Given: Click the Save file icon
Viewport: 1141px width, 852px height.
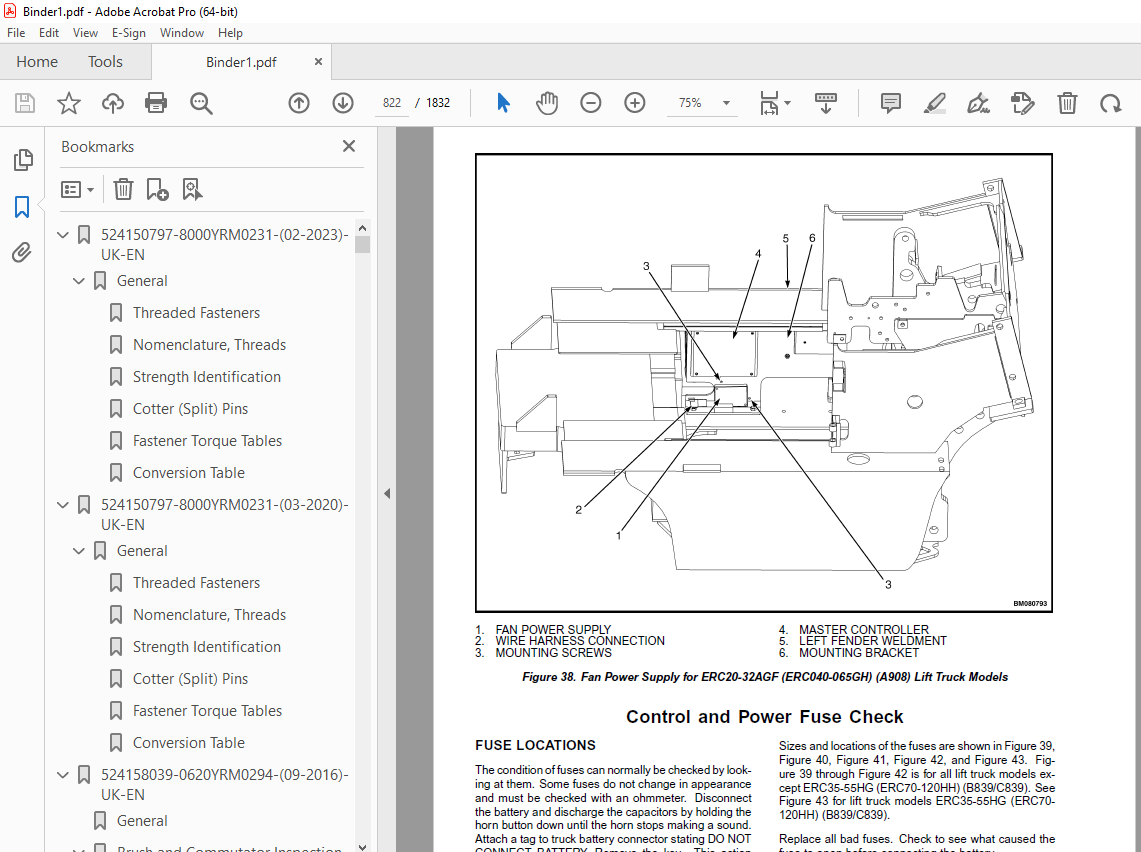Looking at the screenshot, I should pyautogui.click(x=25, y=103).
